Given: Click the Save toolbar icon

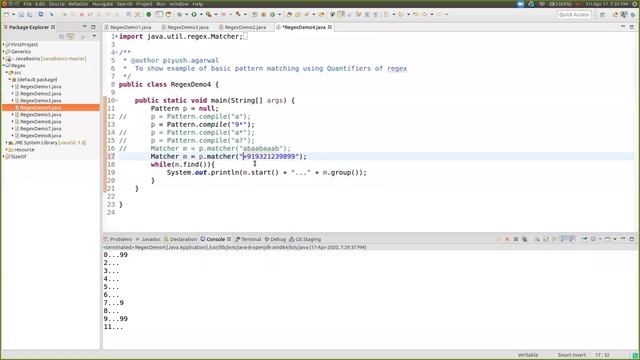Looking at the screenshot, I should [x=21, y=14].
